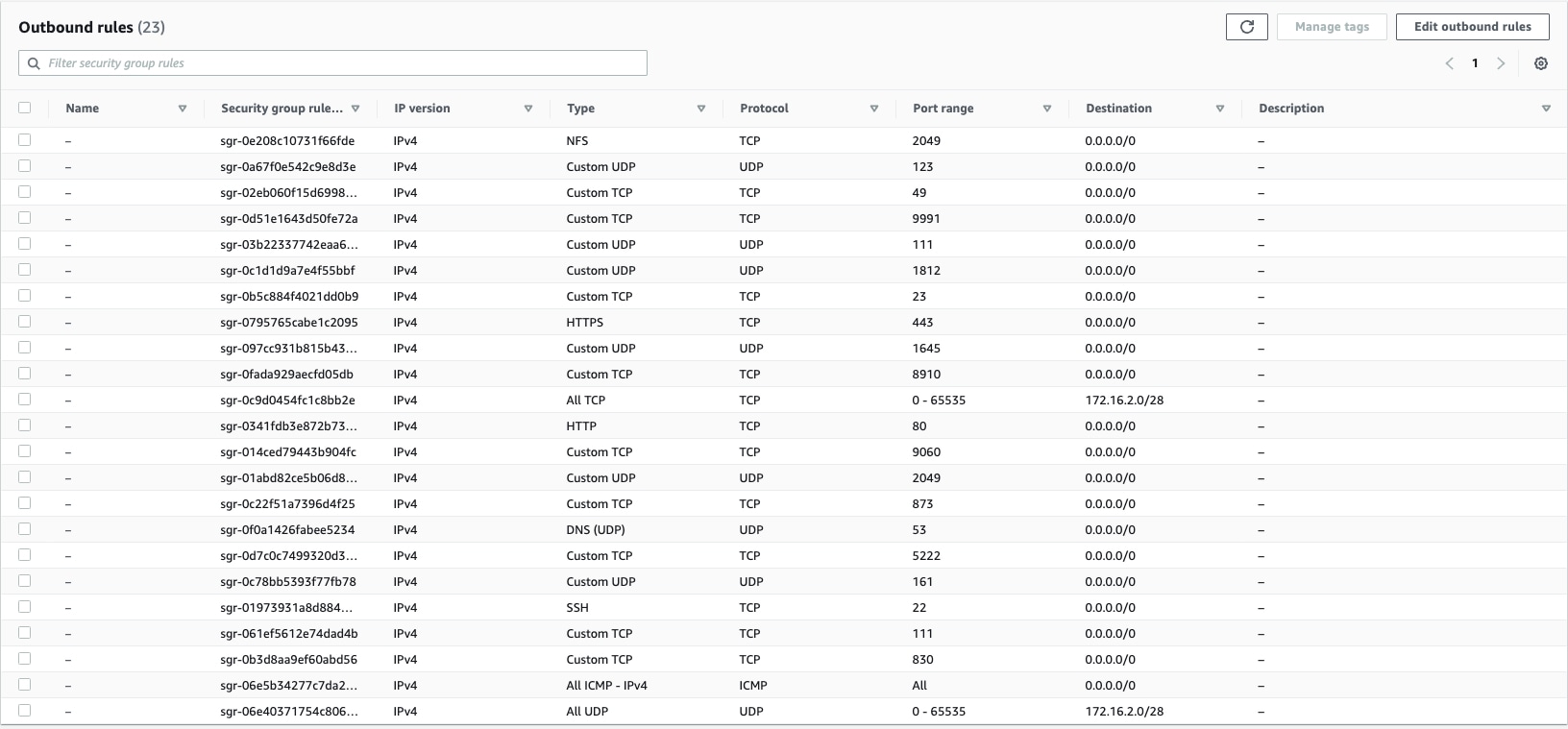Screen dimensions: 1568x729
Task: Click the search magnifier icon in filter
Action: [x=35, y=63]
